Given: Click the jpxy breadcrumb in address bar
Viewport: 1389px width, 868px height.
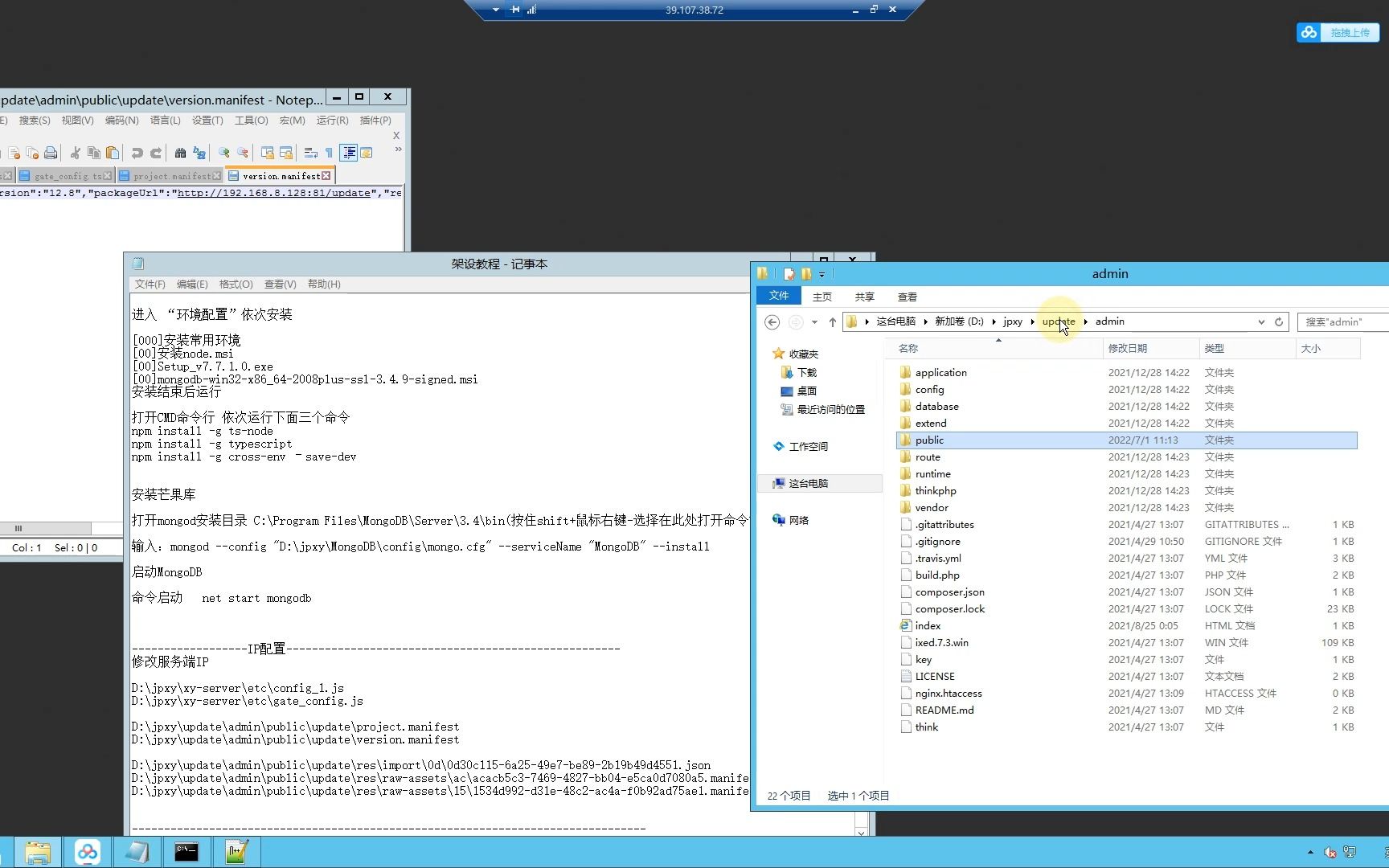Looking at the screenshot, I should click(x=1013, y=321).
